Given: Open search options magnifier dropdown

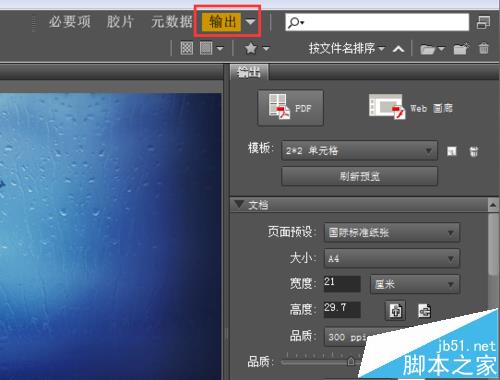Looking at the screenshot, I should point(296,22).
